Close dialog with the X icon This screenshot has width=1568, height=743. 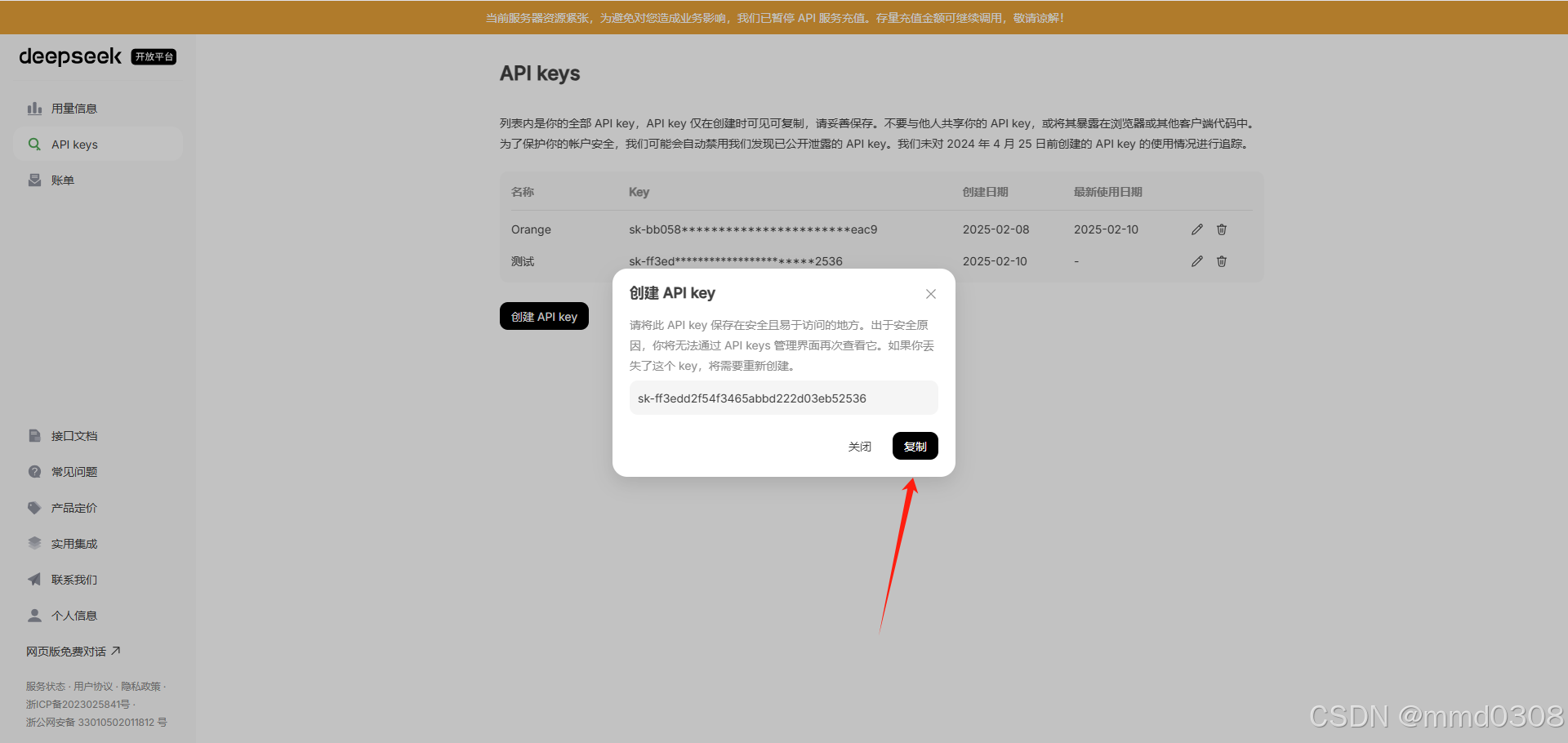click(x=931, y=294)
